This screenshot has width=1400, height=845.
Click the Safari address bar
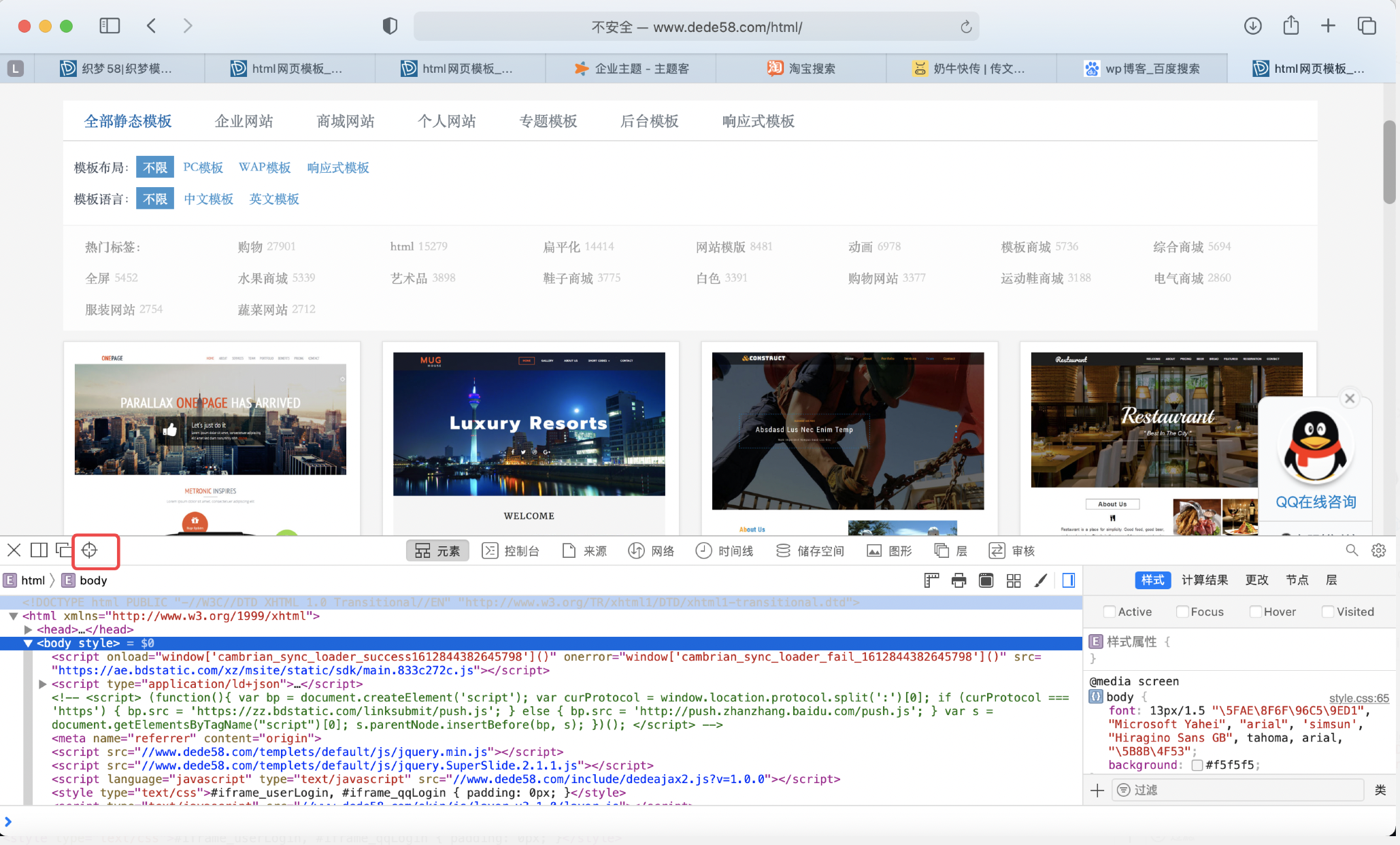click(697, 27)
